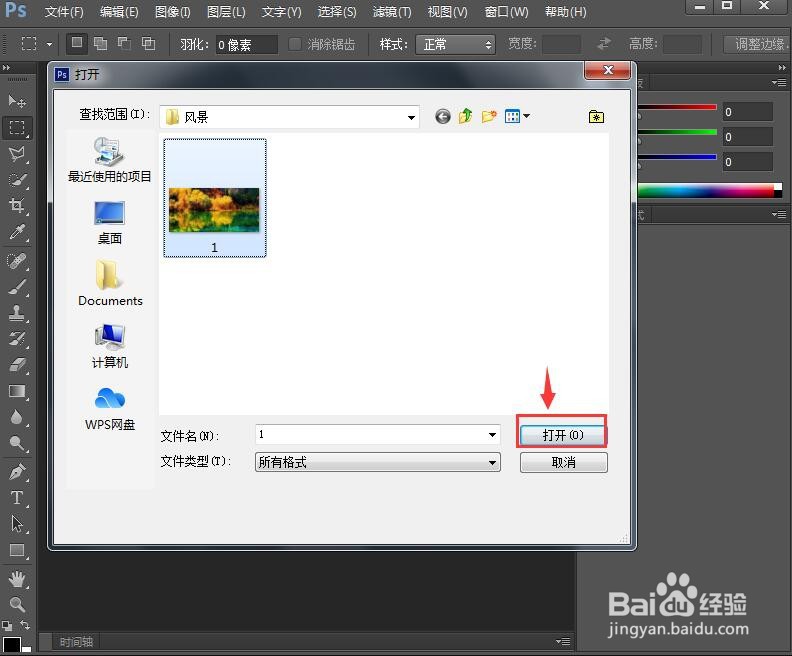This screenshot has width=792, height=656.
Task: Select the Healing Brush tool
Action: click(x=17, y=261)
